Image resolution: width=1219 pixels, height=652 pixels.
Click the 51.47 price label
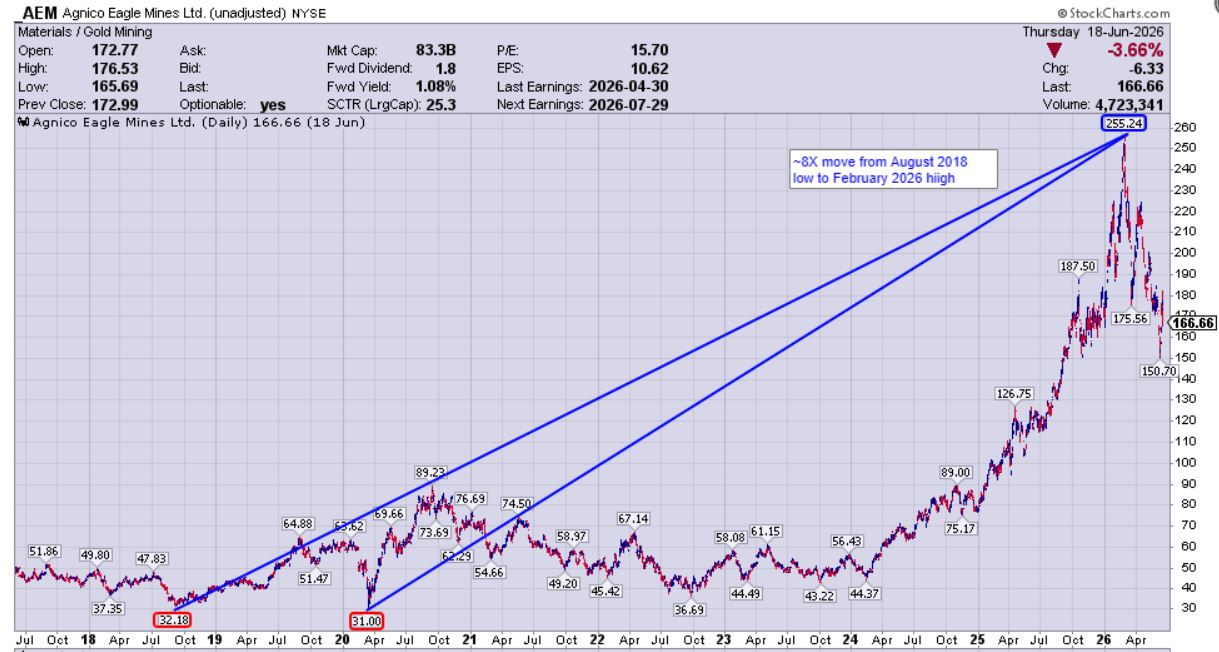pyautogui.click(x=314, y=579)
